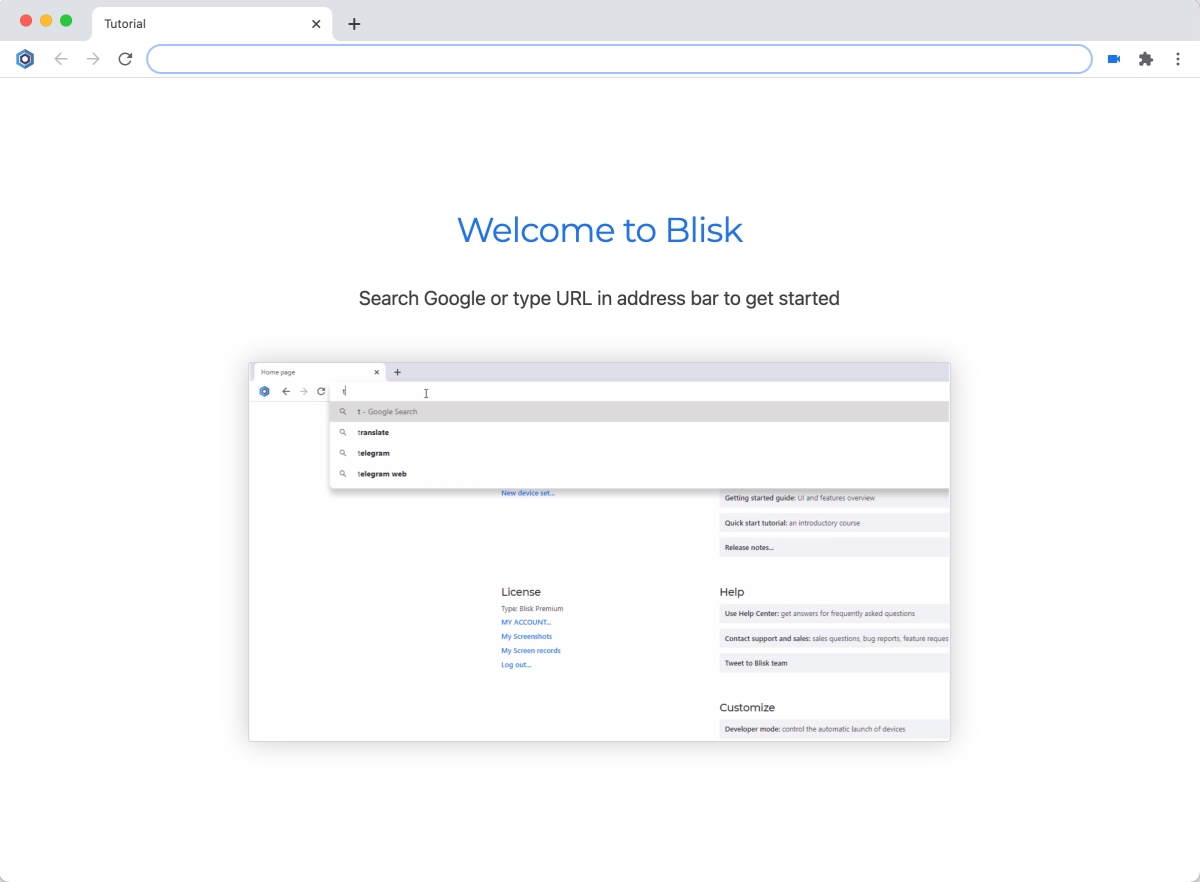Close the Tutorial tab
Screen dimensions: 1200x882
316,24
